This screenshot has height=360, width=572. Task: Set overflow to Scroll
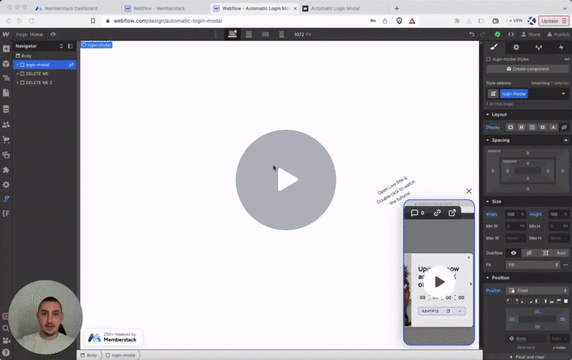[x=545, y=253]
